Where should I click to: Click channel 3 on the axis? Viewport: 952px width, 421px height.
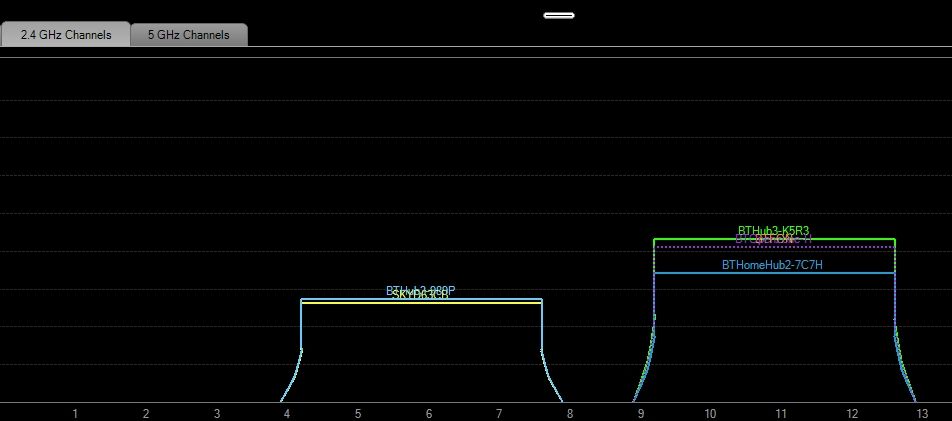pyautogui.click(x=217, y=414)
